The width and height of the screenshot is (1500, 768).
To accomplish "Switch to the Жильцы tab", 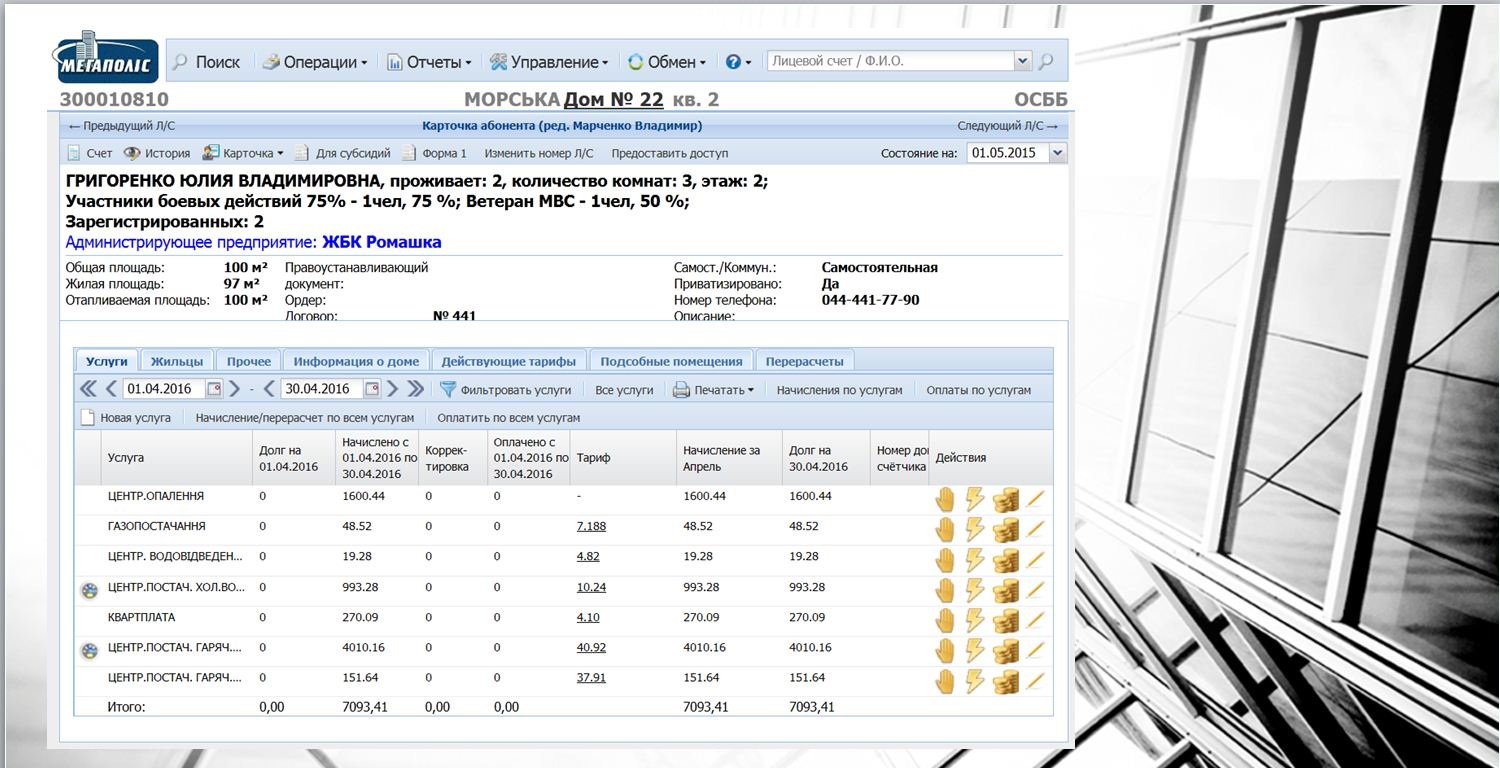I will click(x=176, y=361).
